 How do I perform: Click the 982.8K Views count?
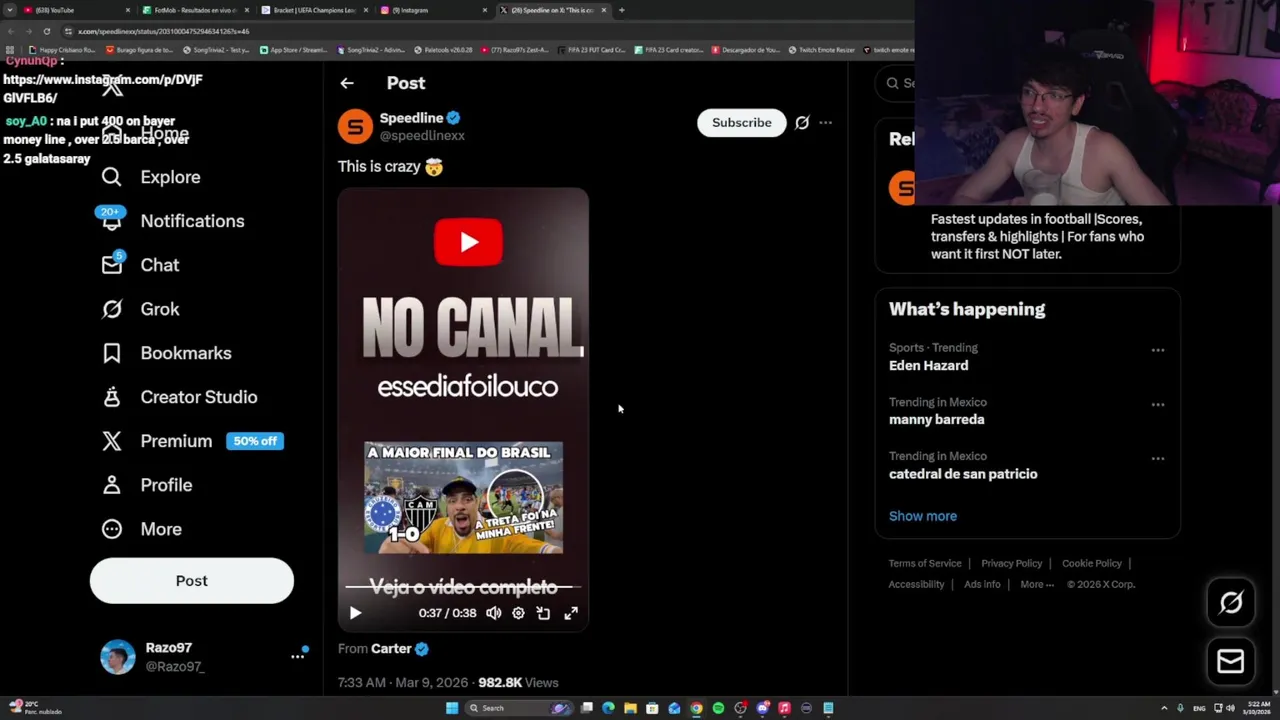(518, 683)
